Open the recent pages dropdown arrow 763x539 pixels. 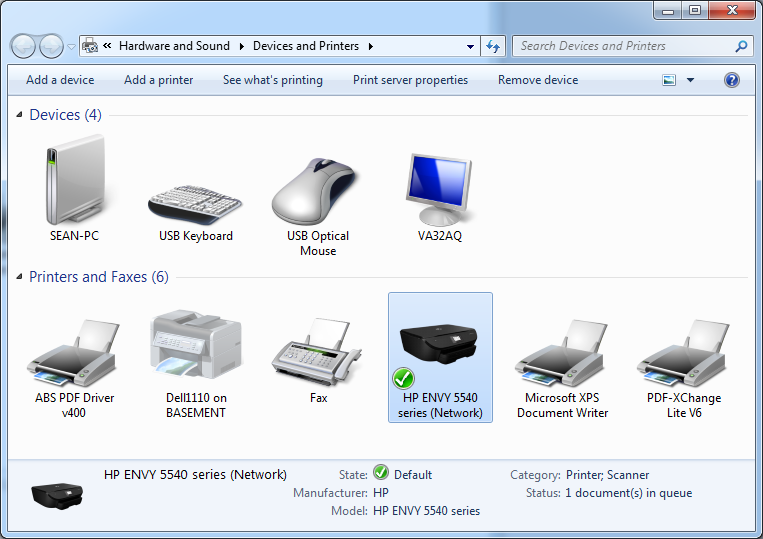tap(72, 47)
